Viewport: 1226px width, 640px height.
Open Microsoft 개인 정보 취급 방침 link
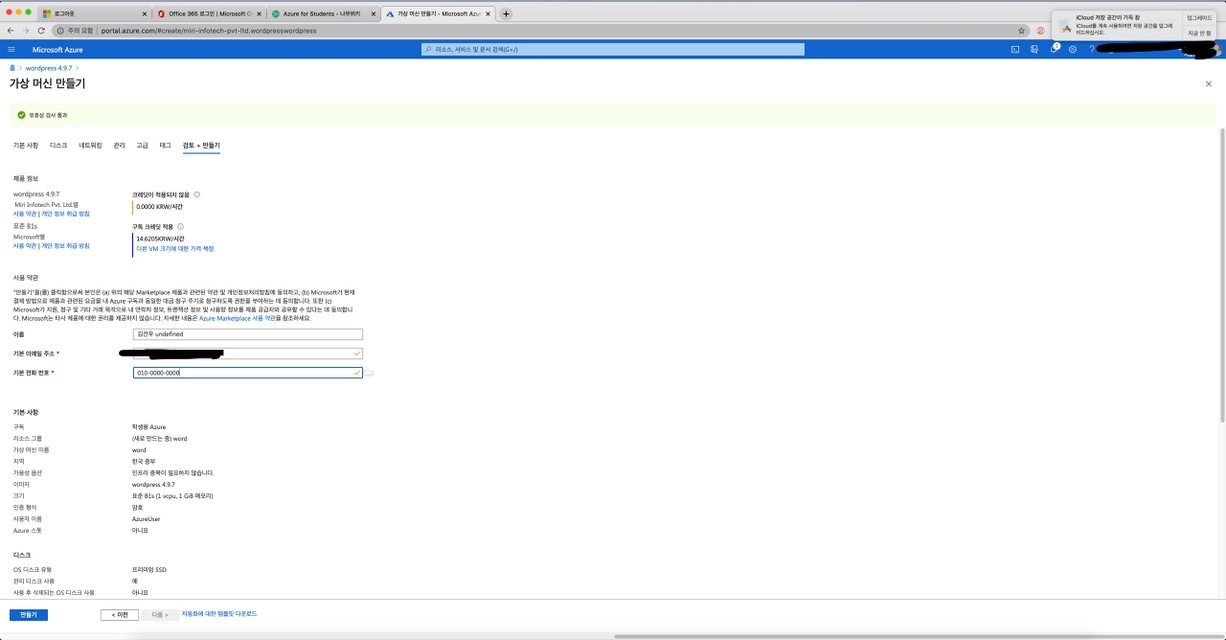65,246
